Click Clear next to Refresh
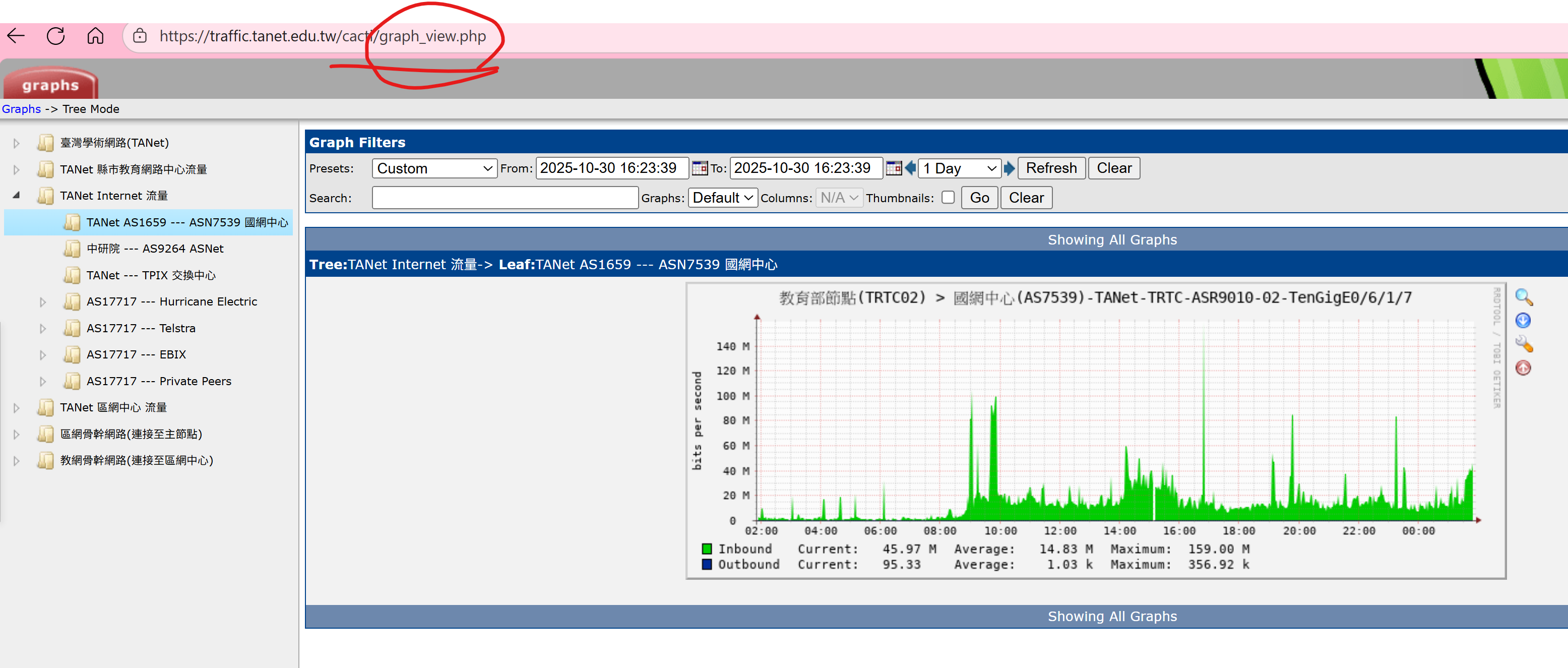This screenshot has height=668, width=1568. (x=1114, y=168)
